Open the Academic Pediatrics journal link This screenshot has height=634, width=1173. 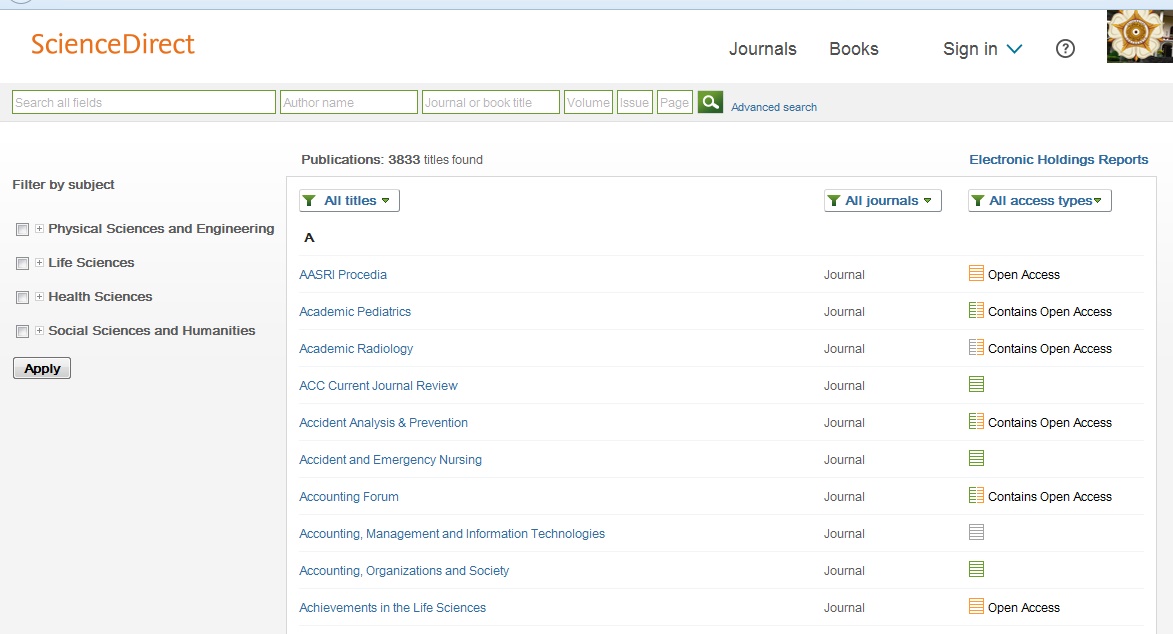(355, 311)
